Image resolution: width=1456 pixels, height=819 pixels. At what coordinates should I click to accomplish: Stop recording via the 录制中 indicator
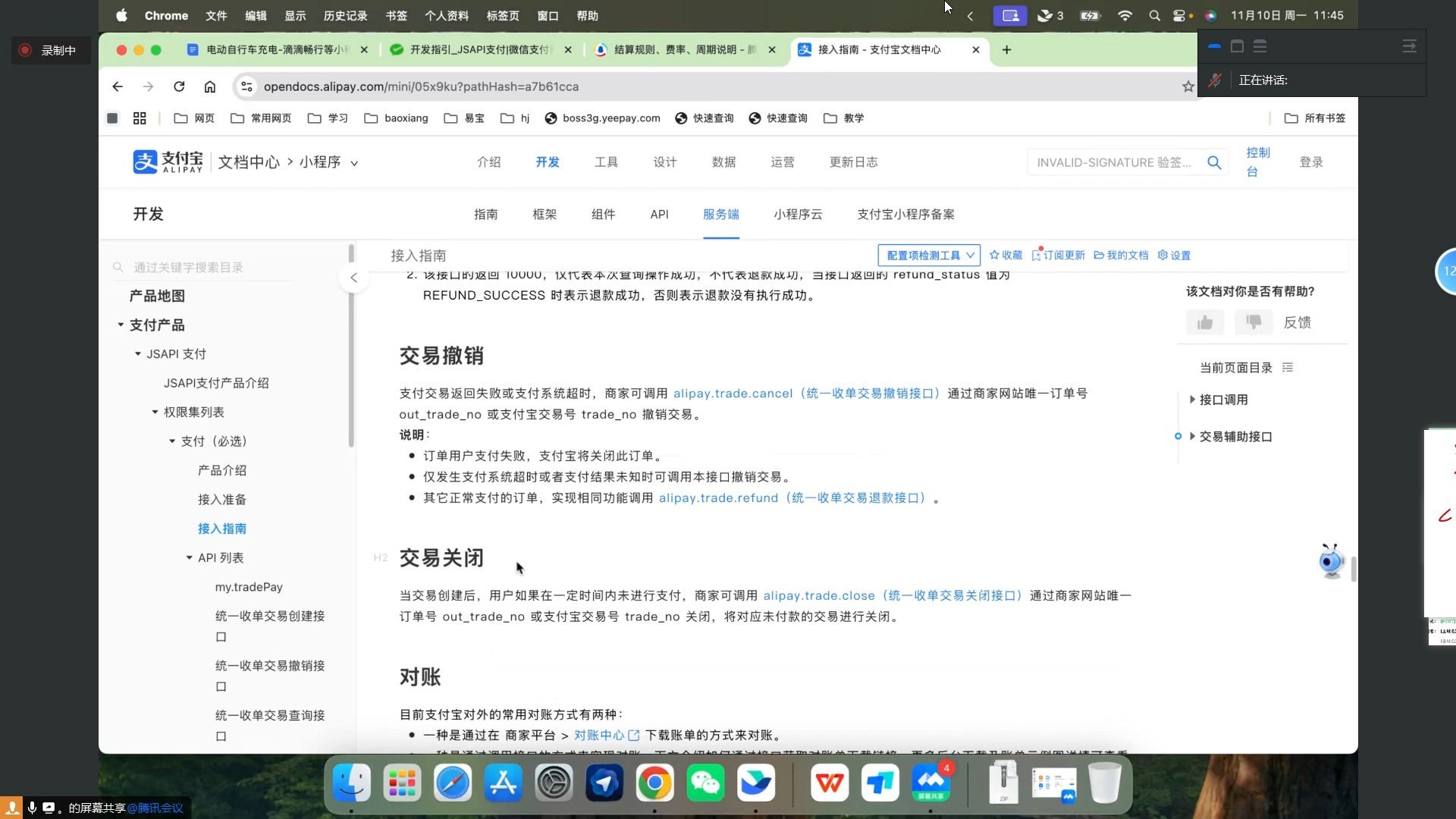point(50,50)
